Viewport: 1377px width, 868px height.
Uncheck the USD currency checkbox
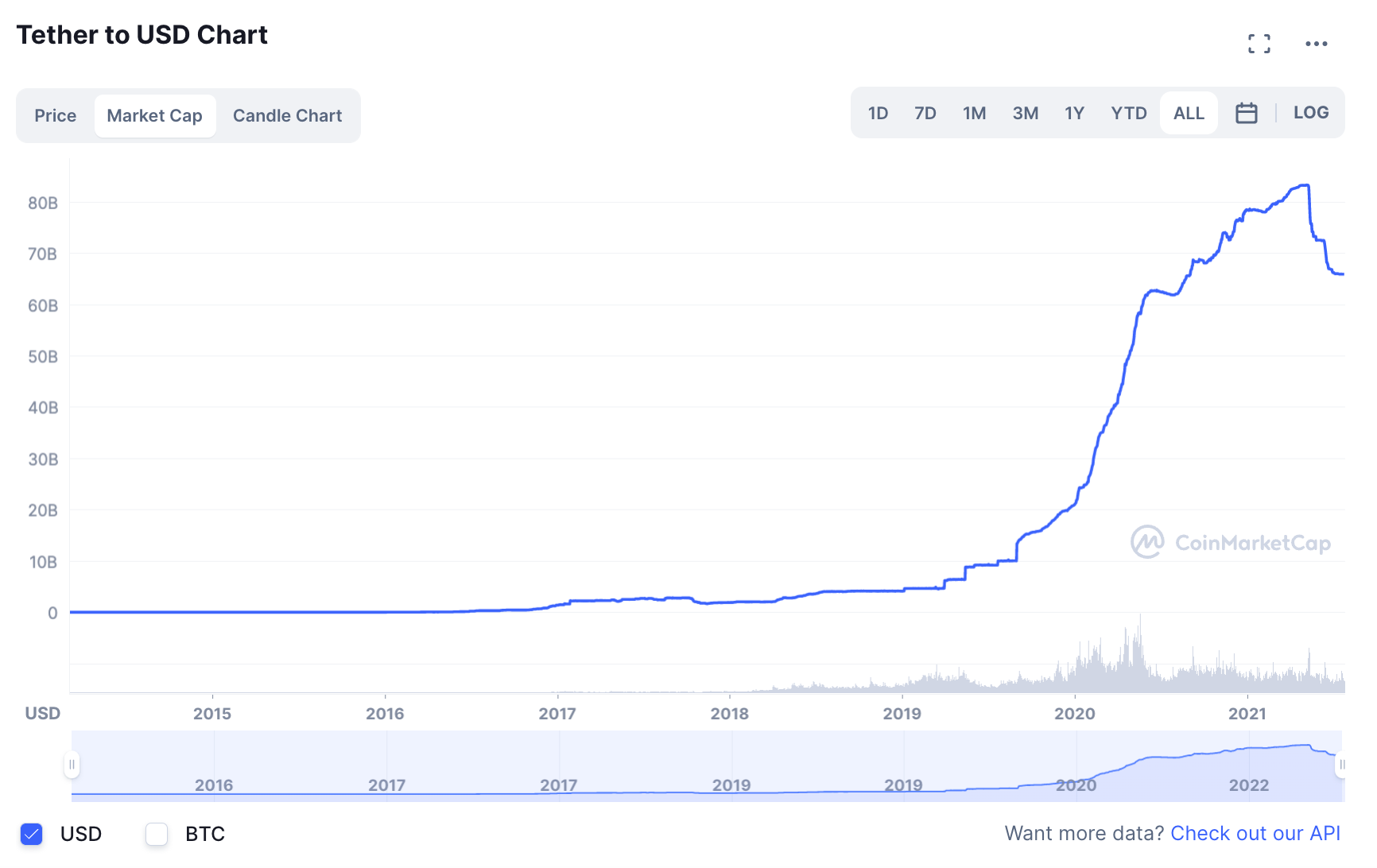[x=32, y=834]
